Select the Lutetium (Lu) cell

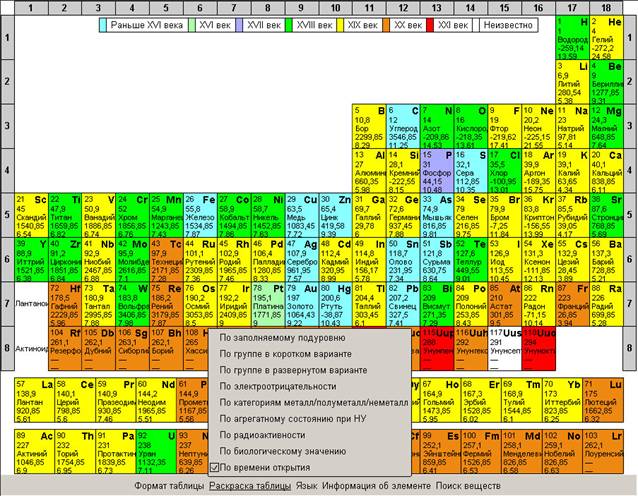coord(603,400)
